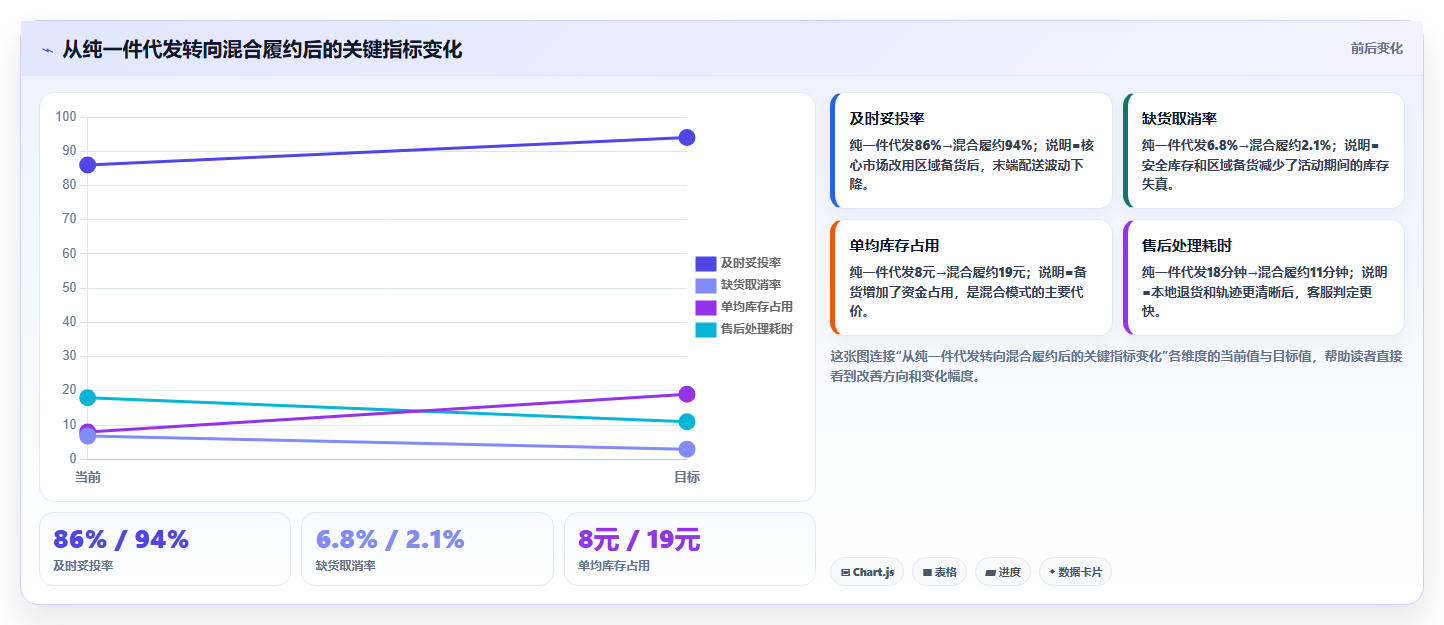
Task: Click the 售后处理耗时 point at 目标
Action: click(687, 422)
